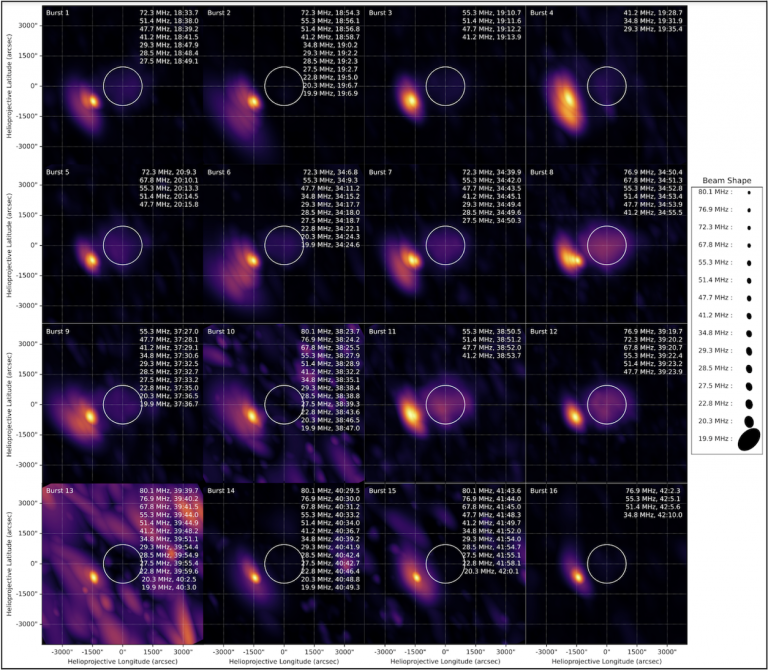768x670 pixels.
Task: Click the "76.9 MHz, 42:2.3" entry in Burst 16
Action: (657, 491)
